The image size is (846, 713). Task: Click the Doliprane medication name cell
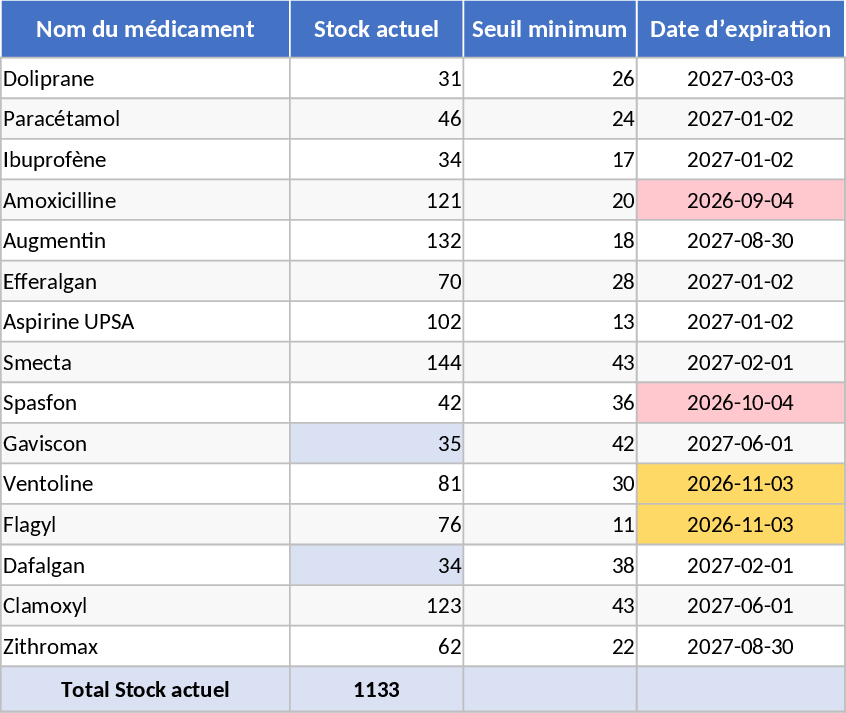(145, 78)
